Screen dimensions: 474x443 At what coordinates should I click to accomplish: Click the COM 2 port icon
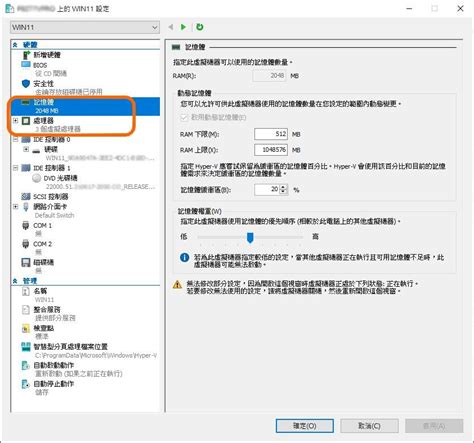point(26,244)
